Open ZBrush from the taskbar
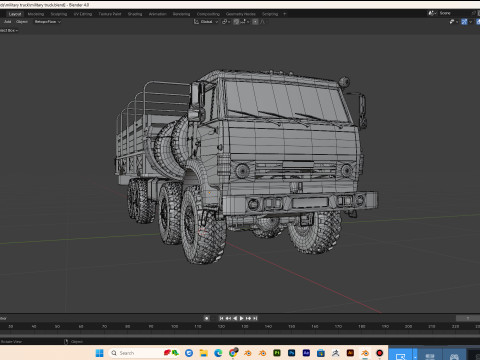Screen dimensions: 480x360 click(x=336, y=353)
